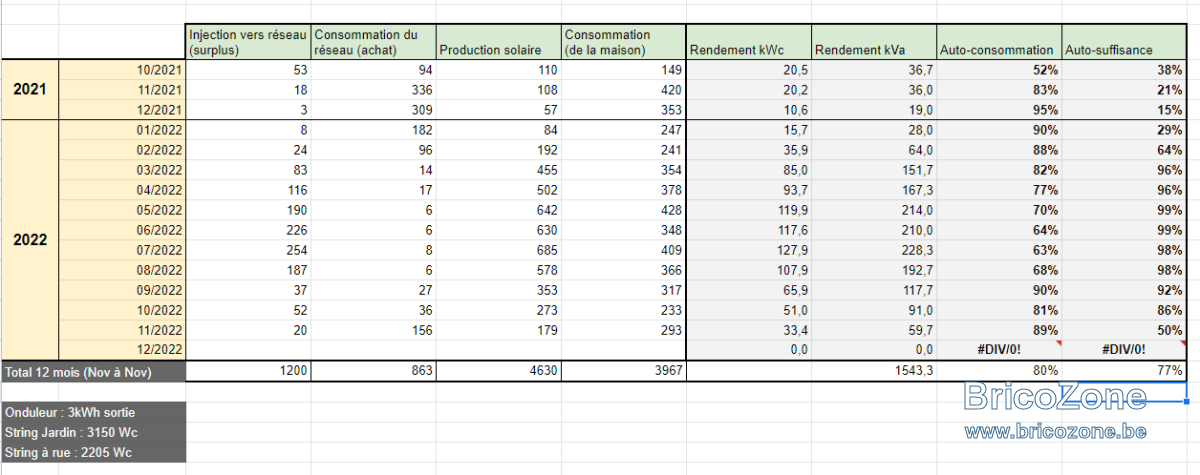Click the merged 2022 year cell
The width and height of the screenshot is (1200, 475).
coord(30,240)
